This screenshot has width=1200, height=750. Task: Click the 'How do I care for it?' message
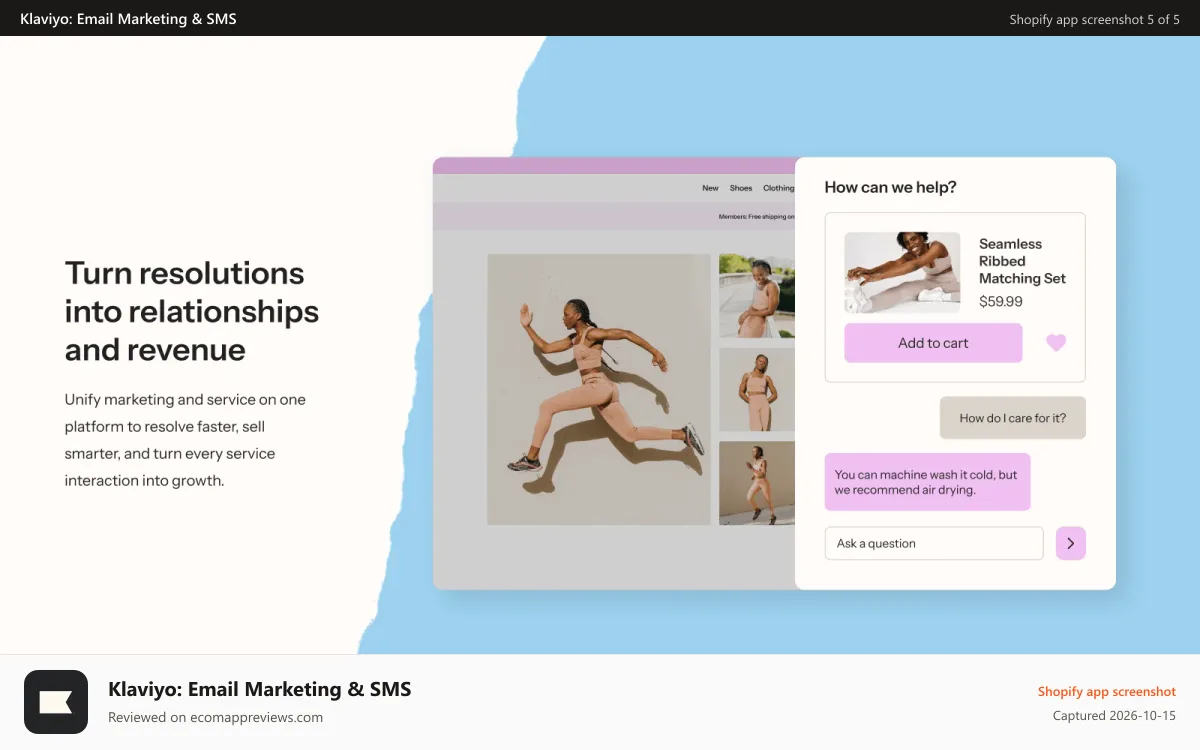(x=1013, y=418)
